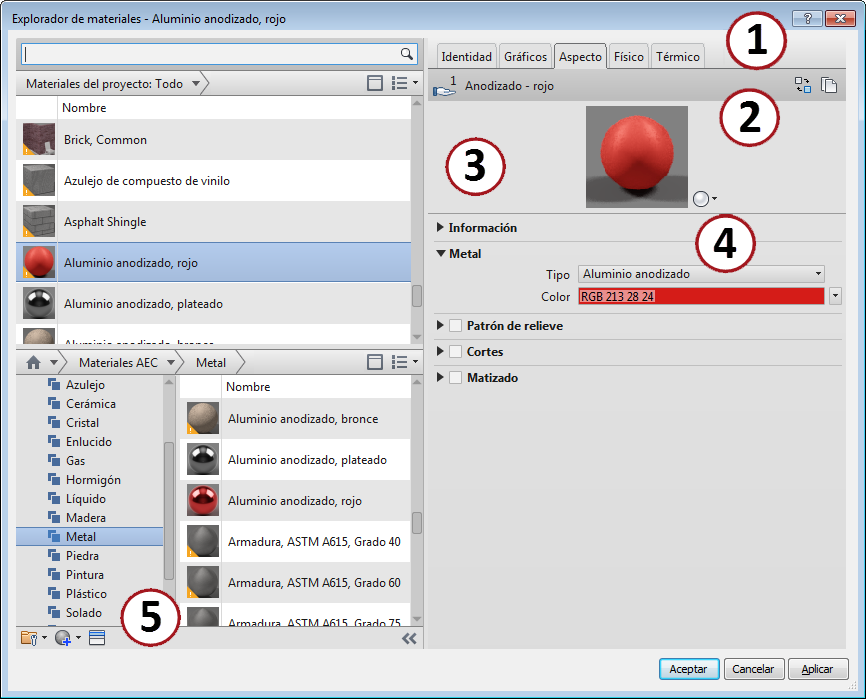
Task: Open the Materiales del proyecto: Todo filter
Action: tap(113, 84)
